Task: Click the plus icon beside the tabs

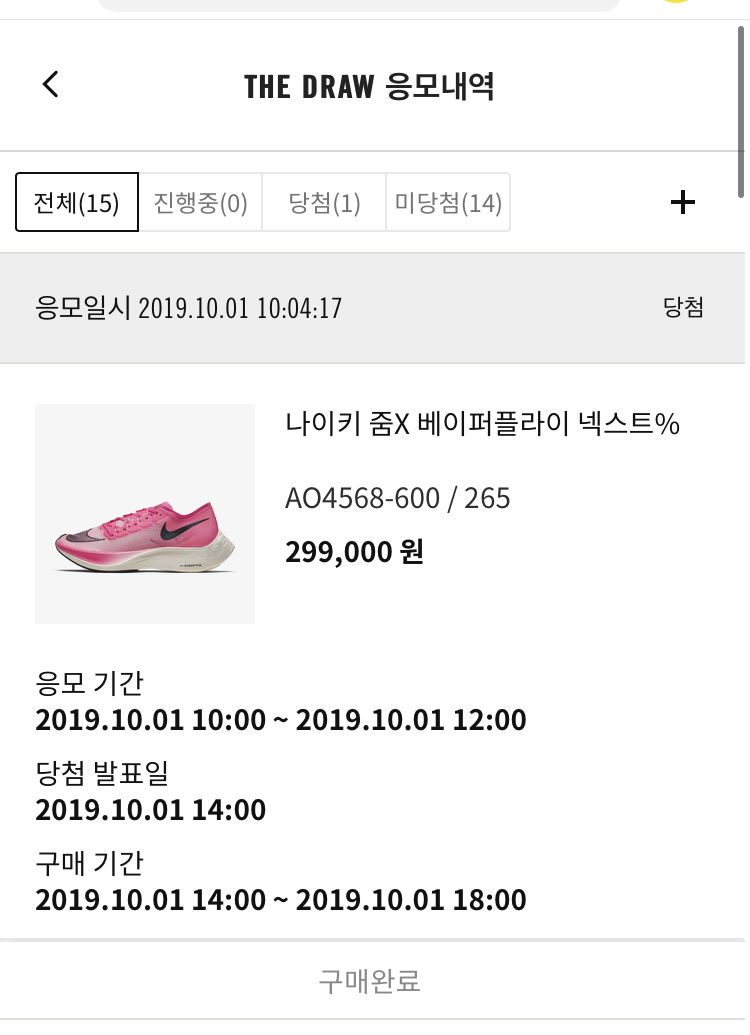Action: click(x=683, y=202)
